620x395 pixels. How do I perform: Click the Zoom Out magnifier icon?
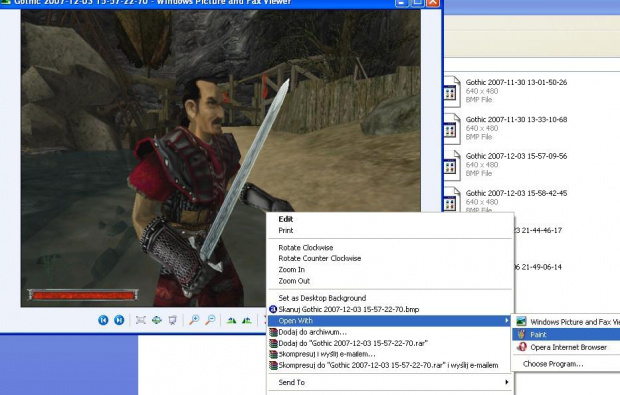(210, 320)
